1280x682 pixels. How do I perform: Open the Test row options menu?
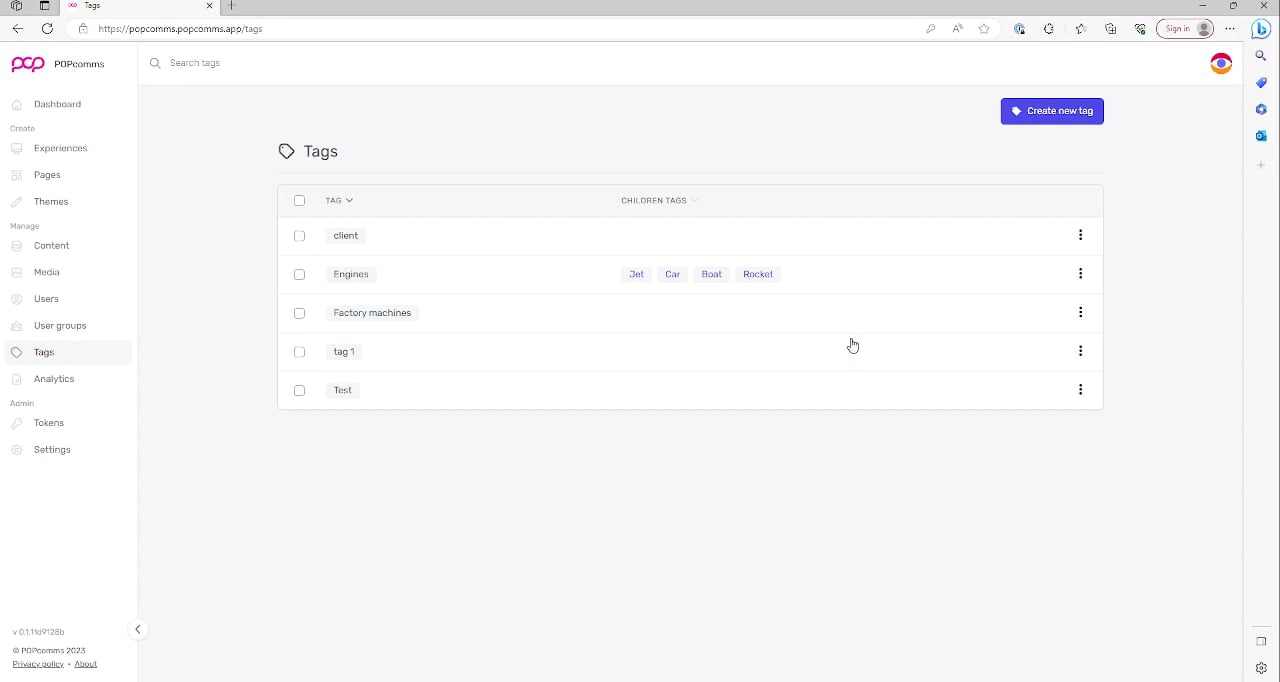1080,390
